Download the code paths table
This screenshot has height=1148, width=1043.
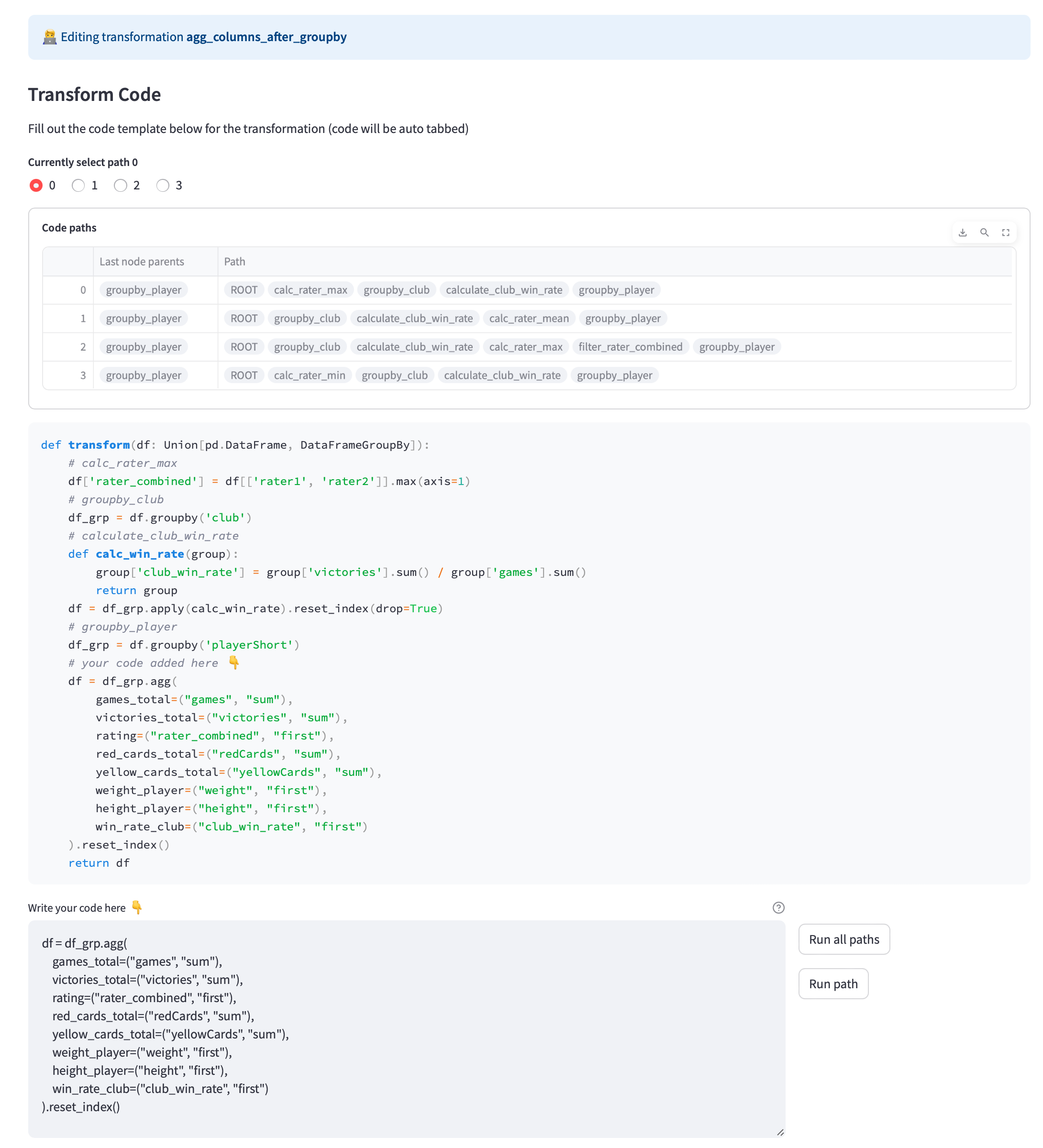pos(962,232)
